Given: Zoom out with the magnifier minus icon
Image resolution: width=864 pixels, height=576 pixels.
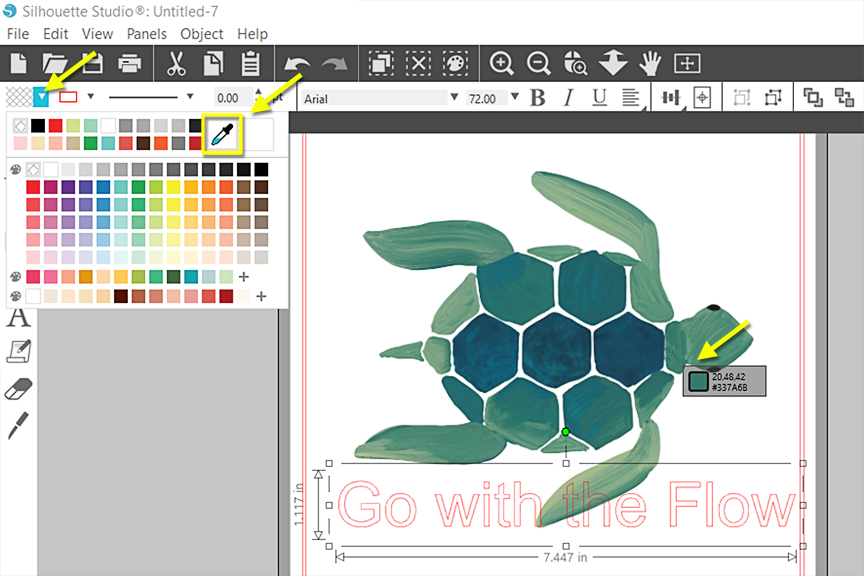Looking at the screenshot, I should pyautogui.click(x=538, y=63).
